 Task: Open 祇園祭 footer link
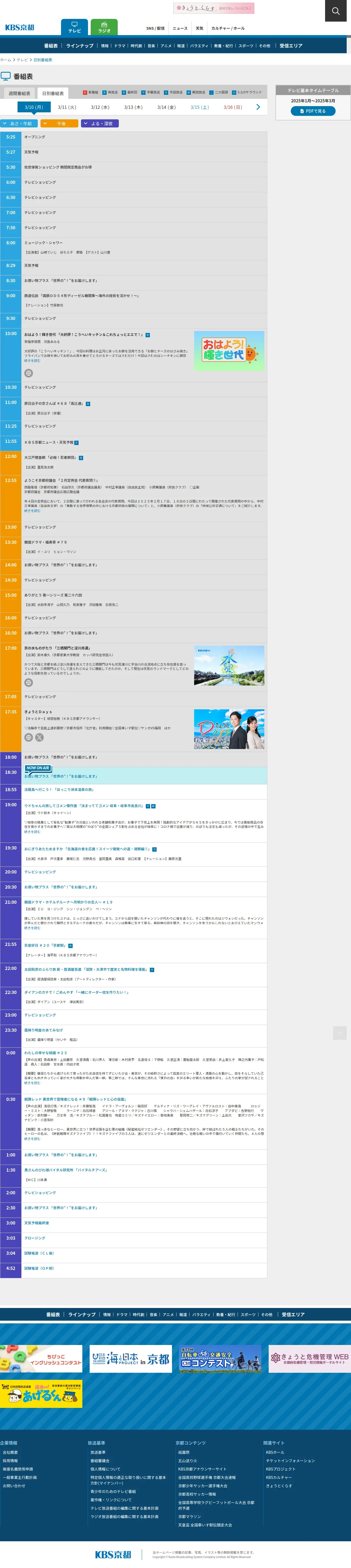[x=184, y=1452]
